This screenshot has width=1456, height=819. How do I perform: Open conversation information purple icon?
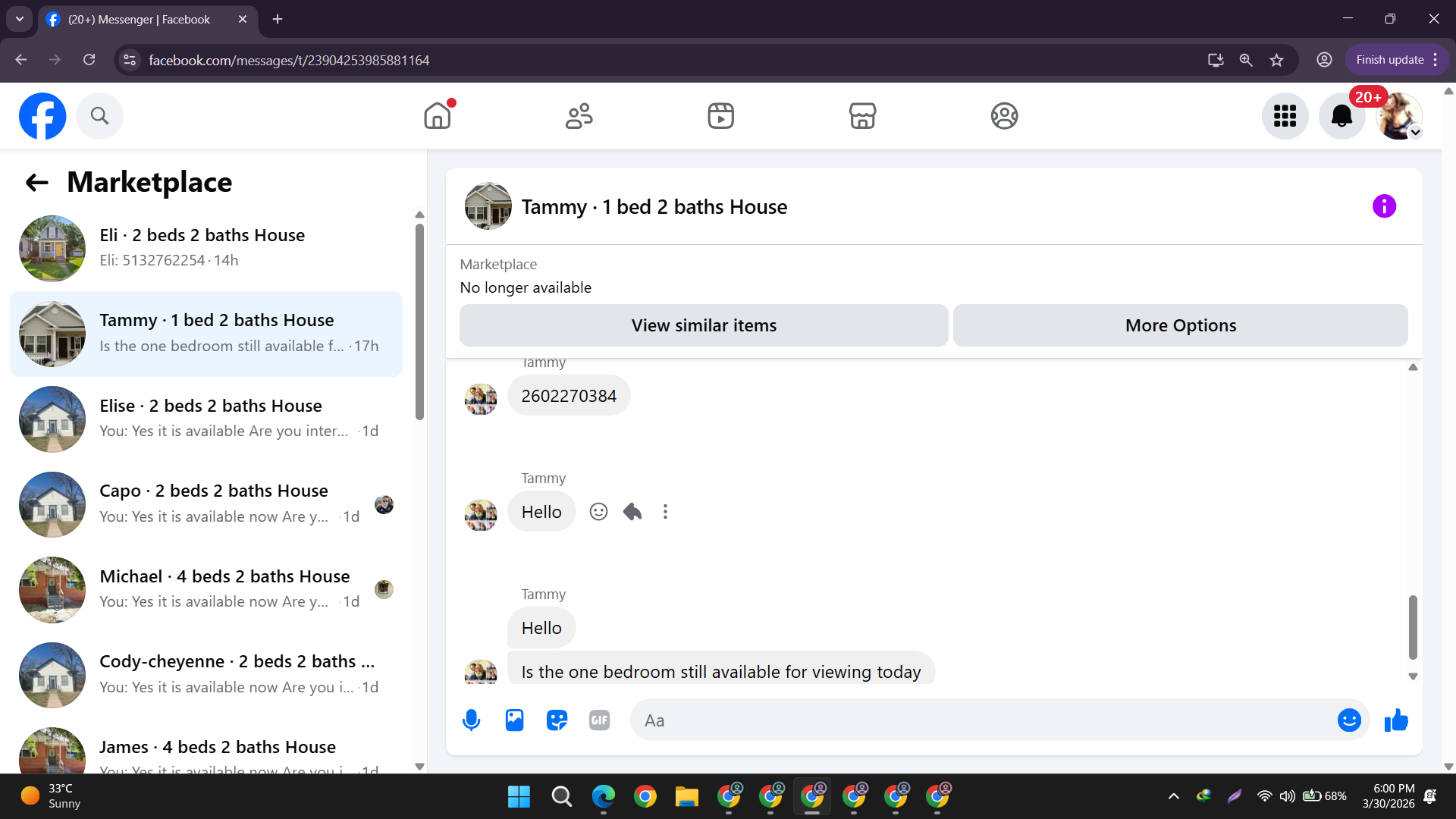pyautogui.click(x=1384, y=206)
